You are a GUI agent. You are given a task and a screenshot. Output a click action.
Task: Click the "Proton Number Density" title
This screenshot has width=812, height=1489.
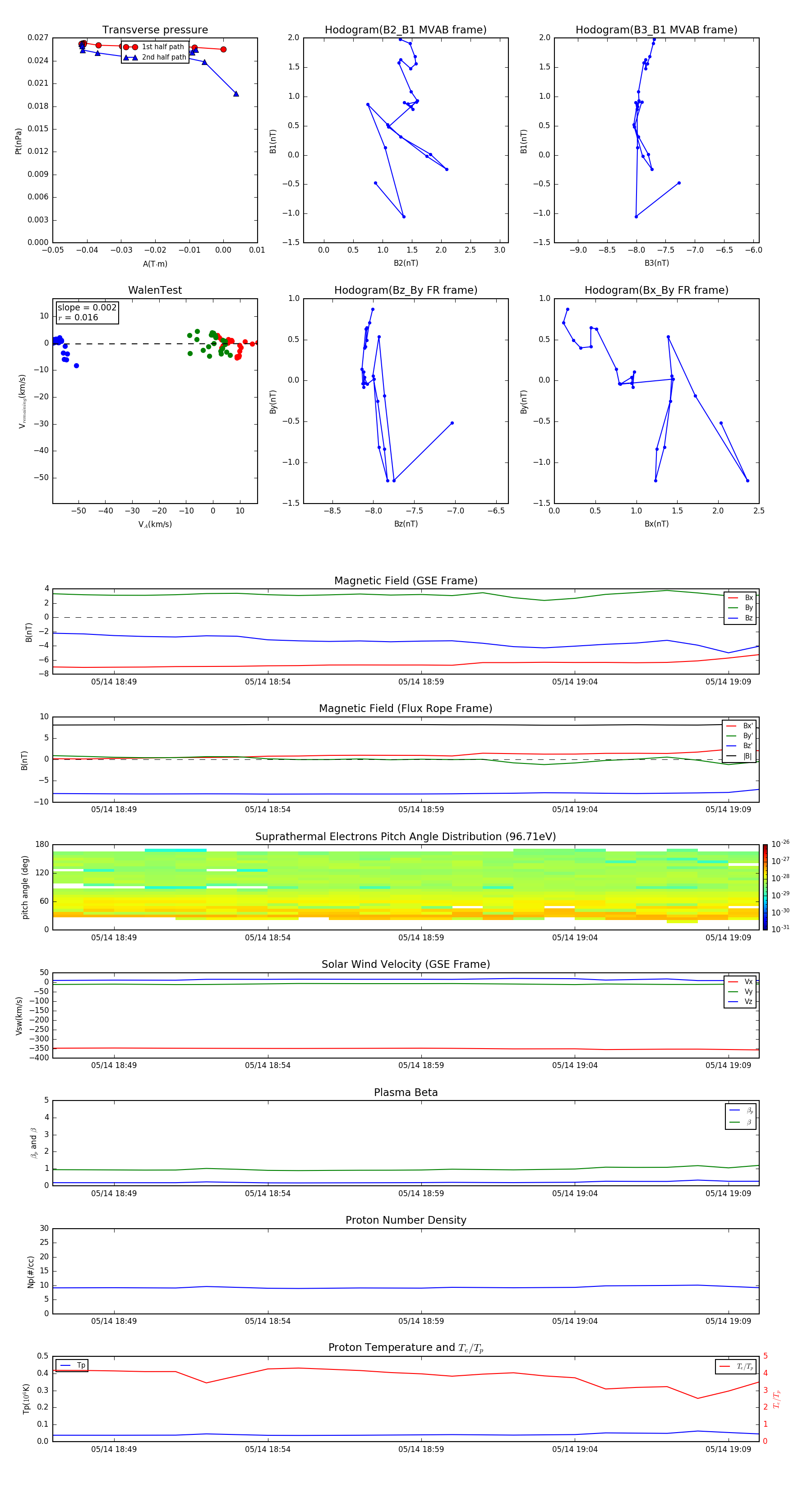point(406,1220)
